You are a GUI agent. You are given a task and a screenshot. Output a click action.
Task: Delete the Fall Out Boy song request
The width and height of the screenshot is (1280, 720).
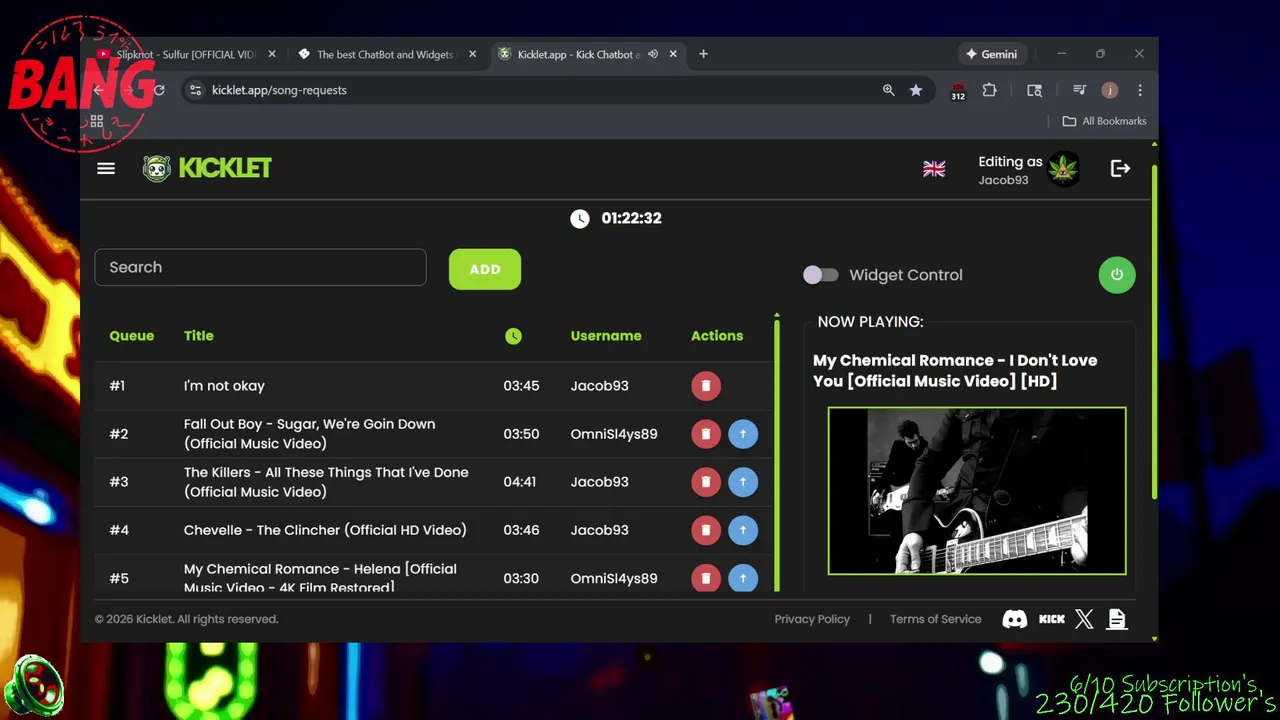pos(706,434)
